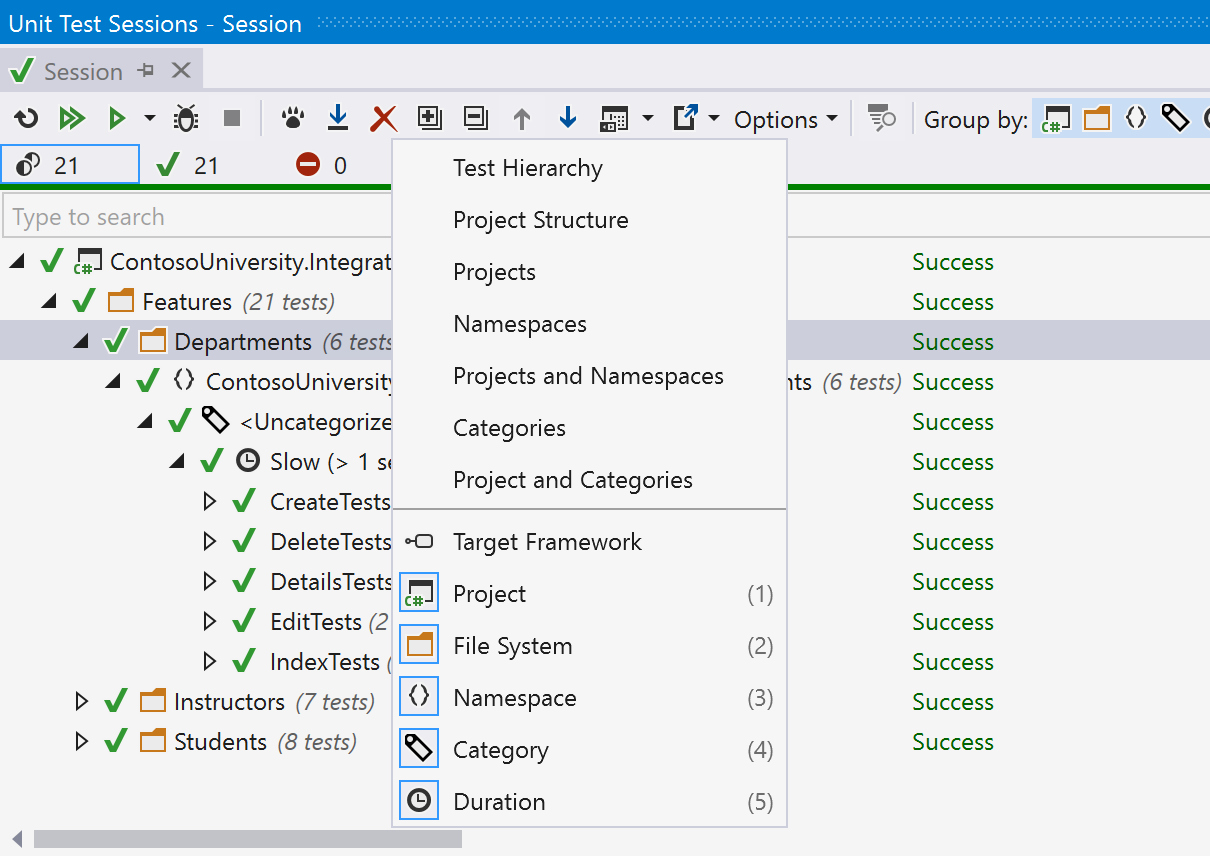Click the Run All Tests double-arrow icon
The height and width of the screenshot is (856, 1210).
[x=71, y=119]
